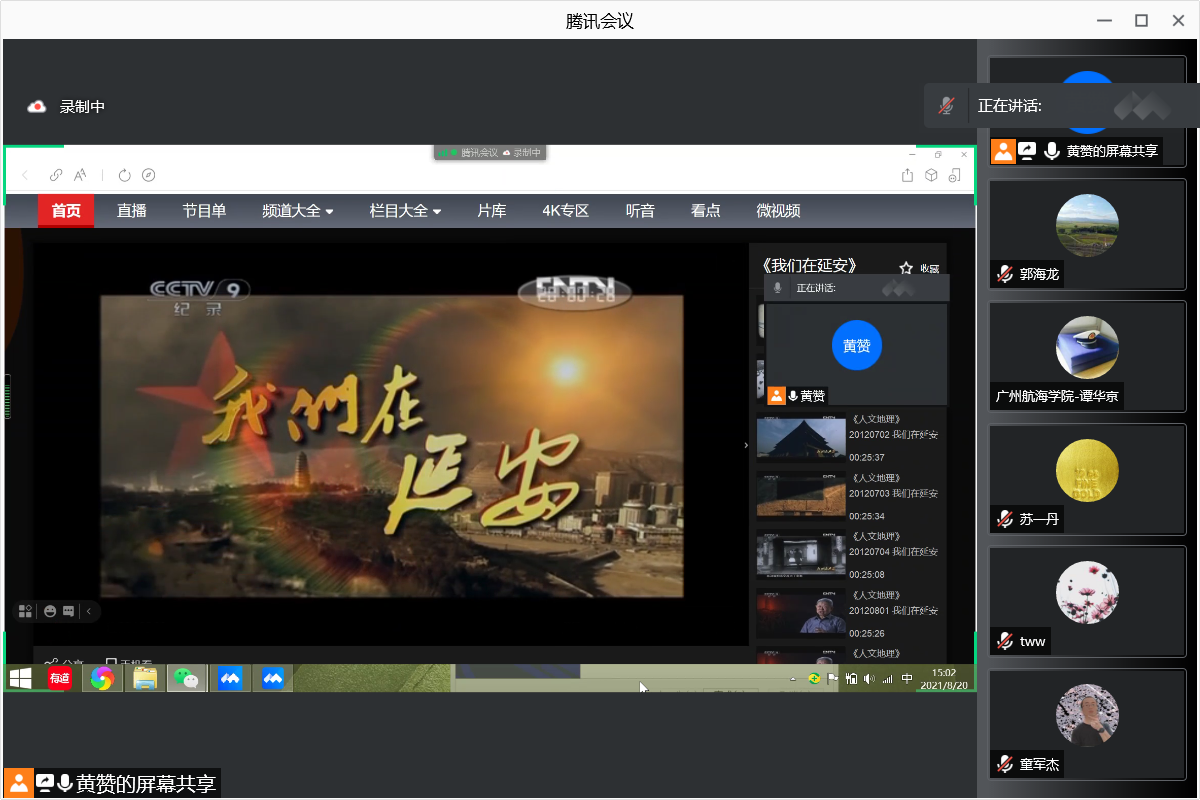Screen dimensions: 1200x800
Task: Select tww's participant video tile
Action: click(1087, 602)
